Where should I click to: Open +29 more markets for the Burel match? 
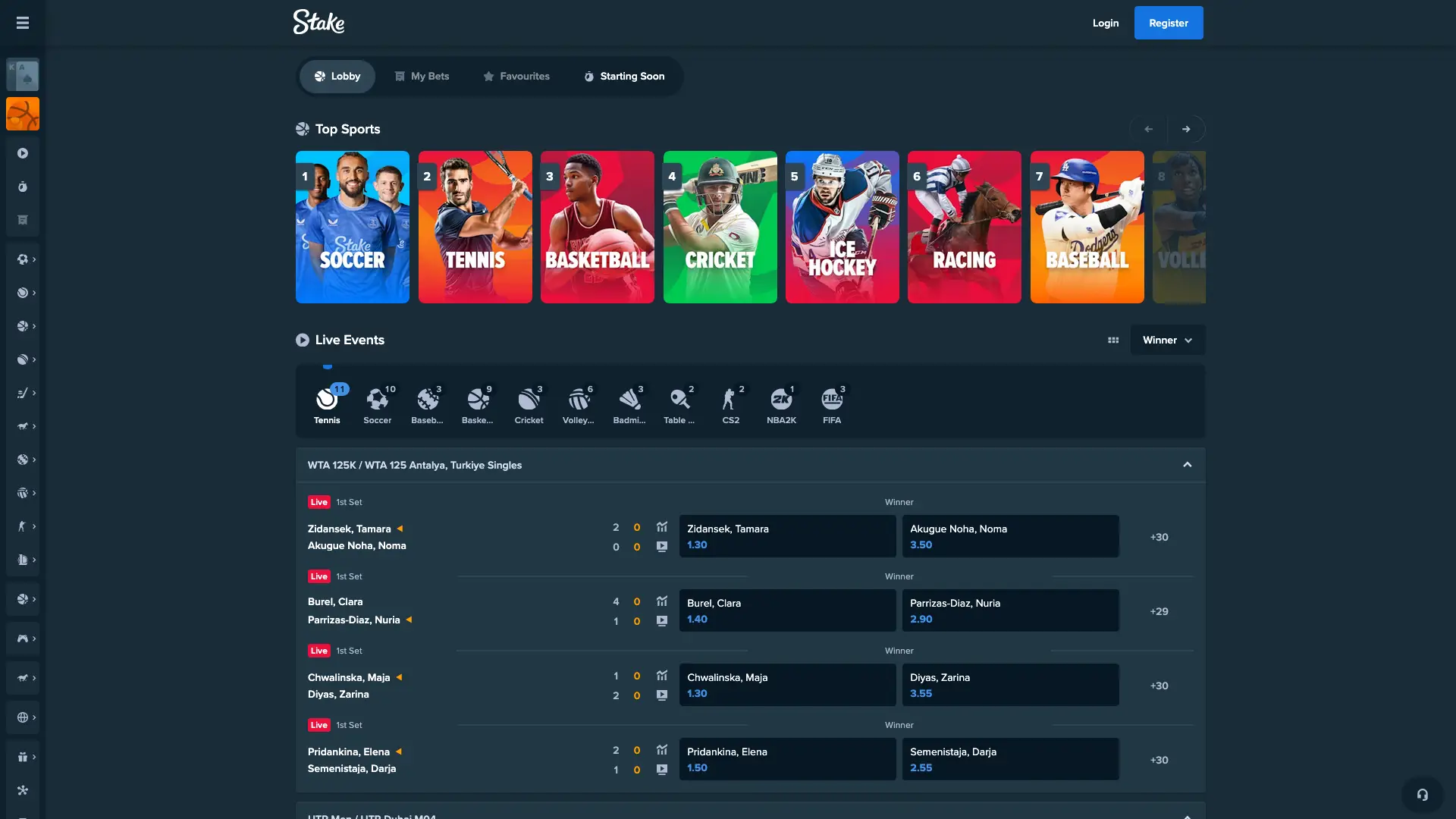coord(1159,611)
